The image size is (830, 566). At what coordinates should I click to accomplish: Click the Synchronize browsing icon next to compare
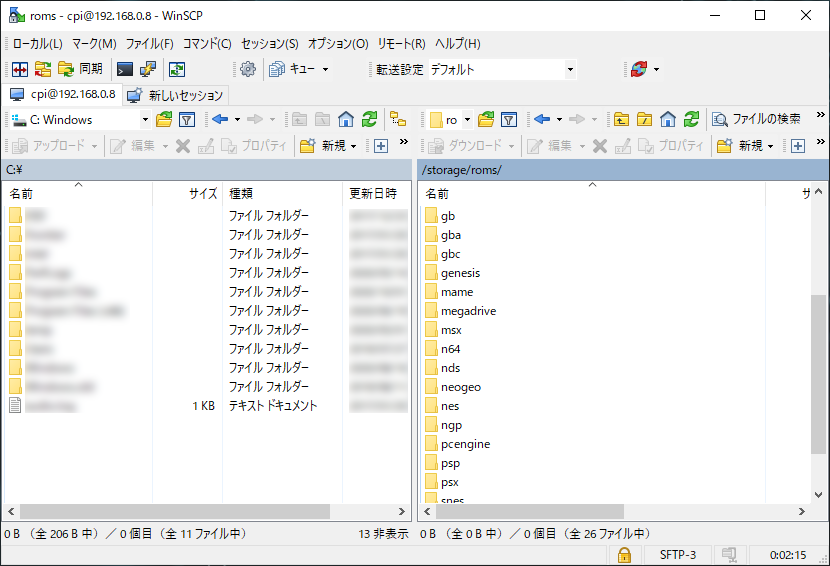(x=43, y=69)
